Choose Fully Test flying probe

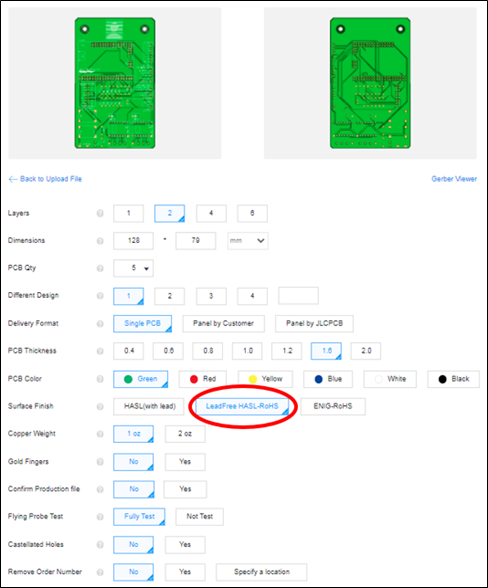tap(139, 517)
